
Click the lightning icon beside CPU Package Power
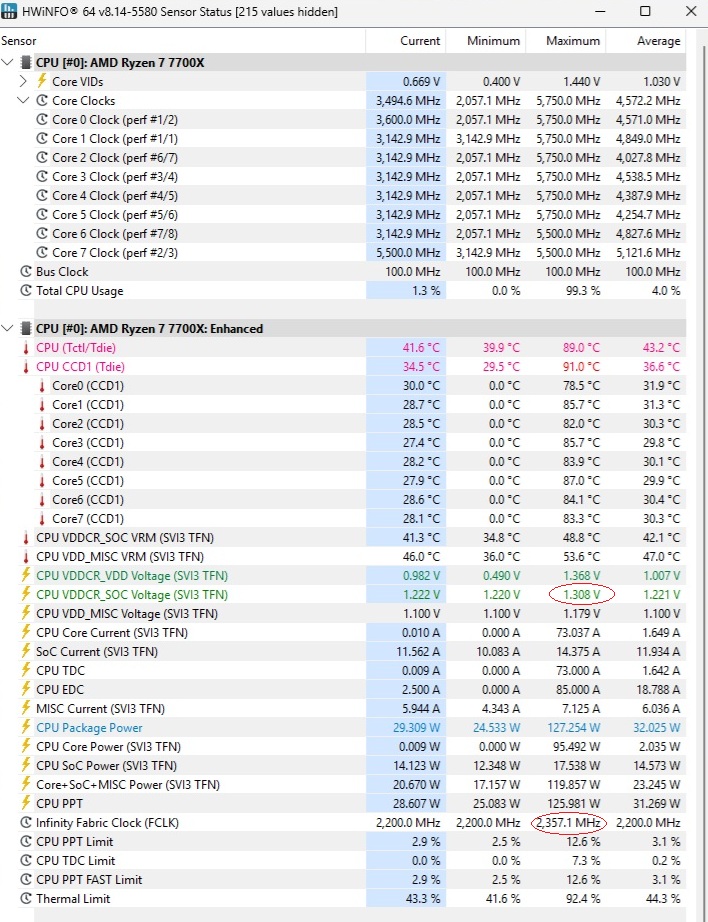pos(26,728)
